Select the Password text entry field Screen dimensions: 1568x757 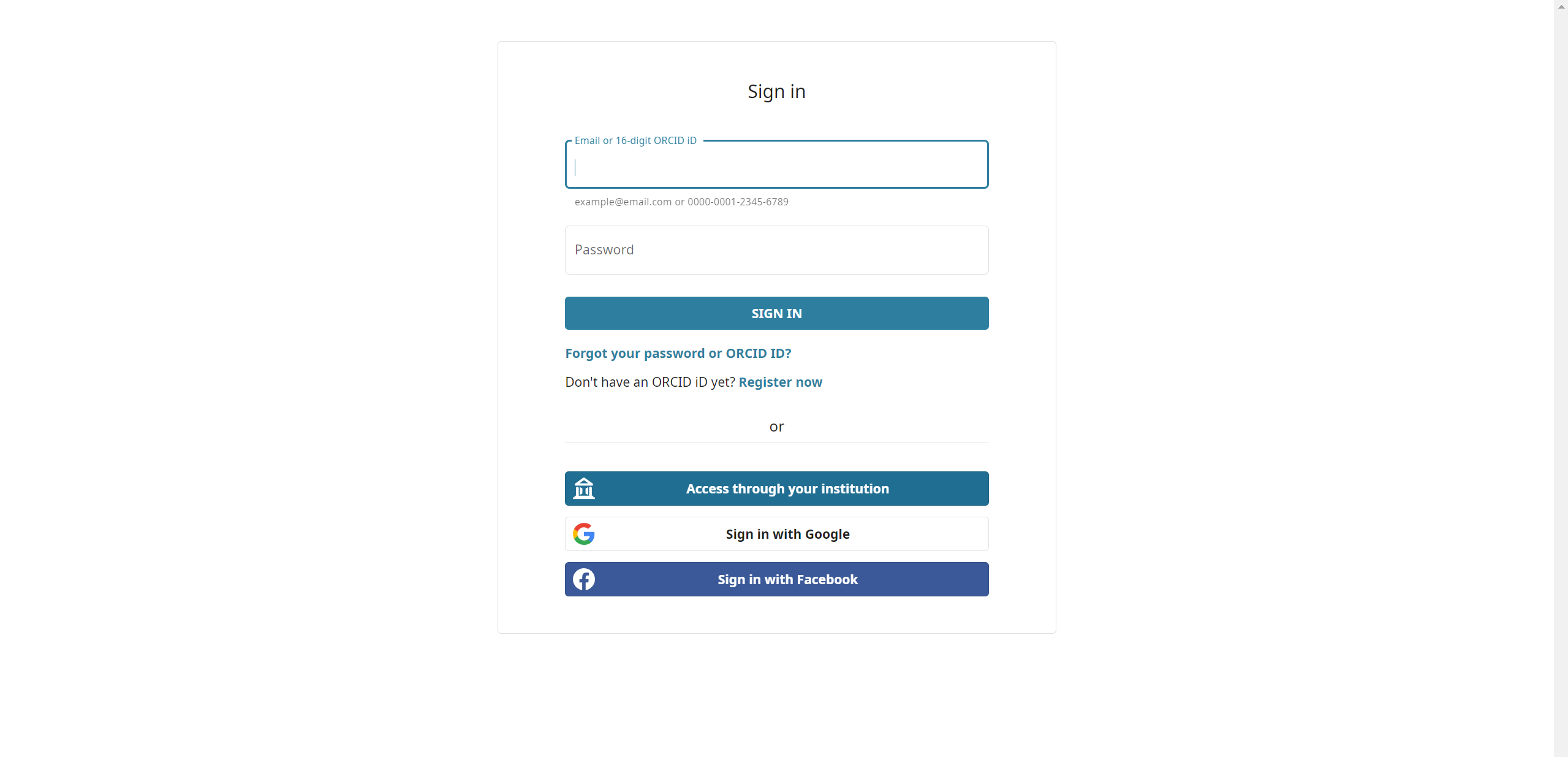[x=777, y=249]
